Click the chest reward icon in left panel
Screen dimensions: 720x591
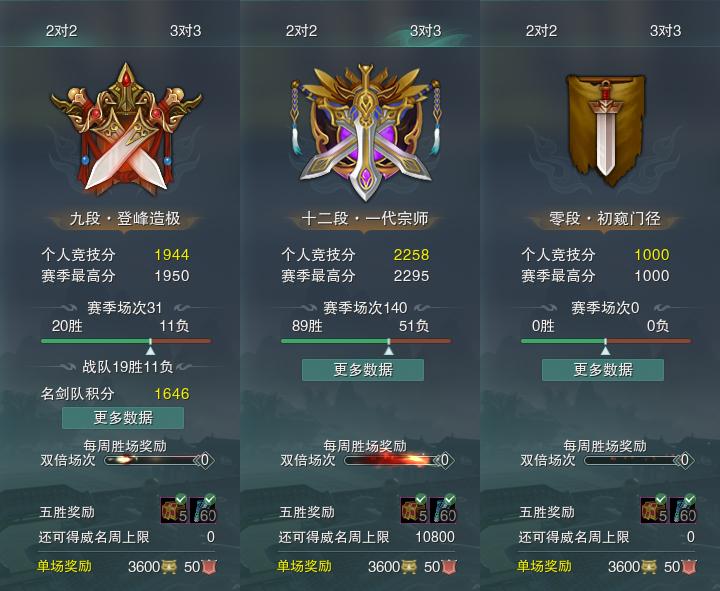(x=174, y=510)
